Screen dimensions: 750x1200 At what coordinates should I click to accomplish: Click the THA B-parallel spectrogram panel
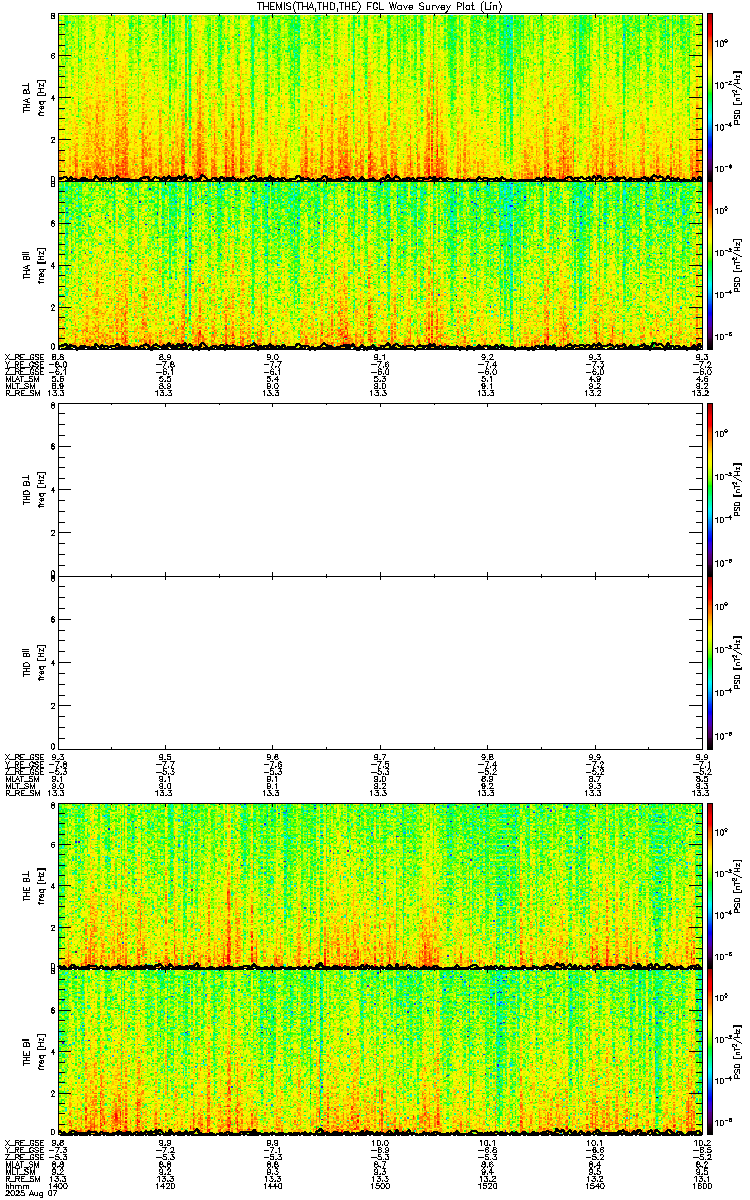379,265
